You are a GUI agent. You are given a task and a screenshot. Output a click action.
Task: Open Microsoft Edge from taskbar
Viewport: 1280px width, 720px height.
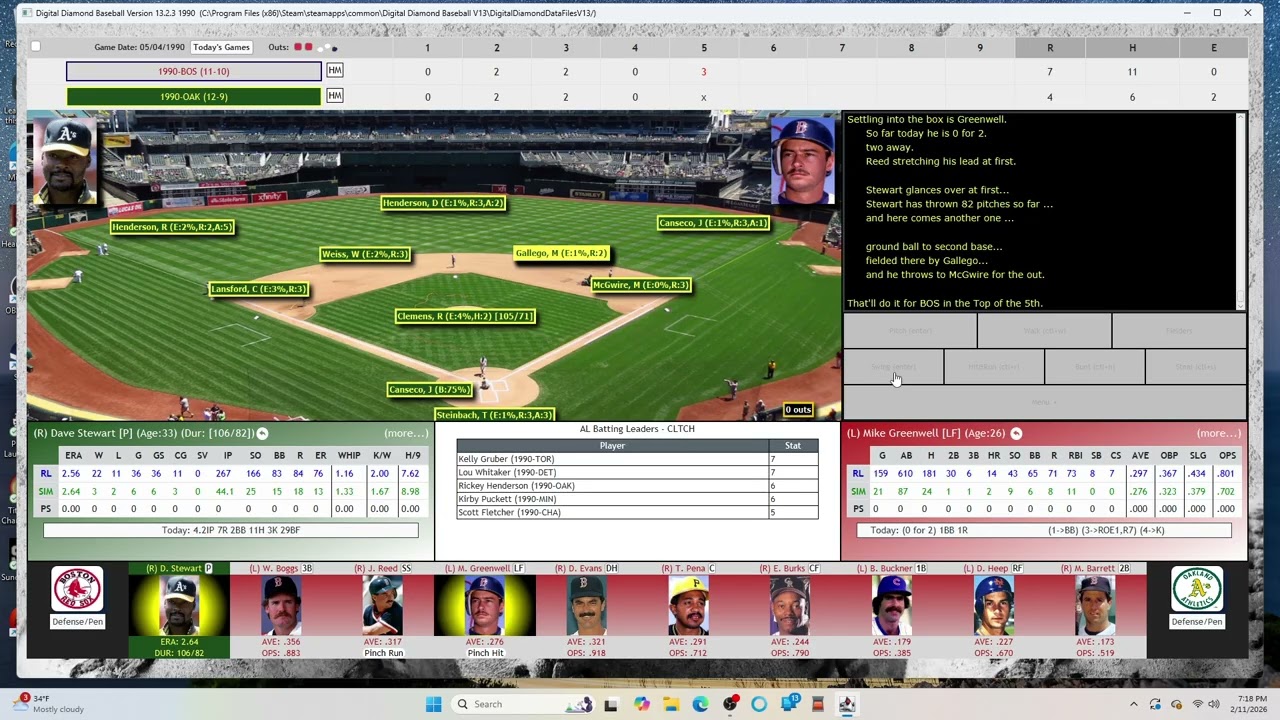click(700, 704)
